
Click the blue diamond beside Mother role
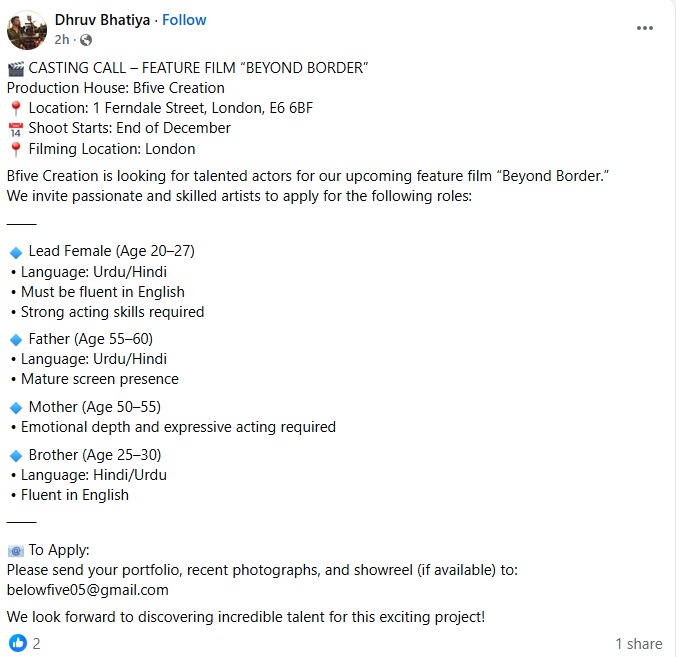point(15,408)
